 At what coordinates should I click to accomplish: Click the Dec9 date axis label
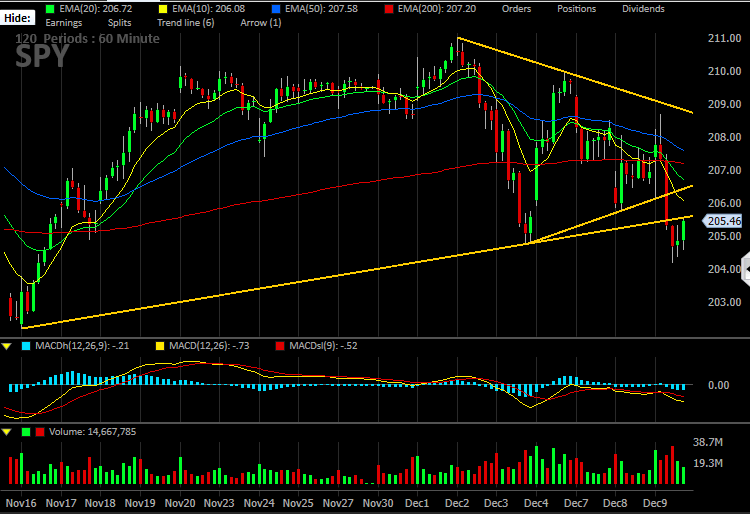pos(655,503)
